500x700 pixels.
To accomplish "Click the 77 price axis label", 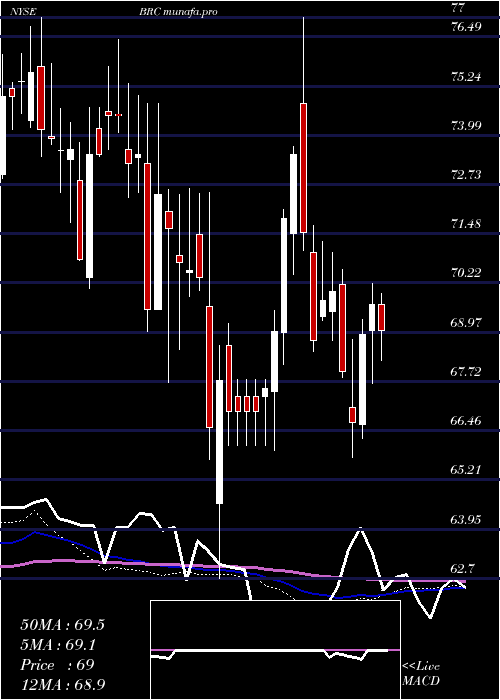I will pyautogui.click(x=458, y=8).
